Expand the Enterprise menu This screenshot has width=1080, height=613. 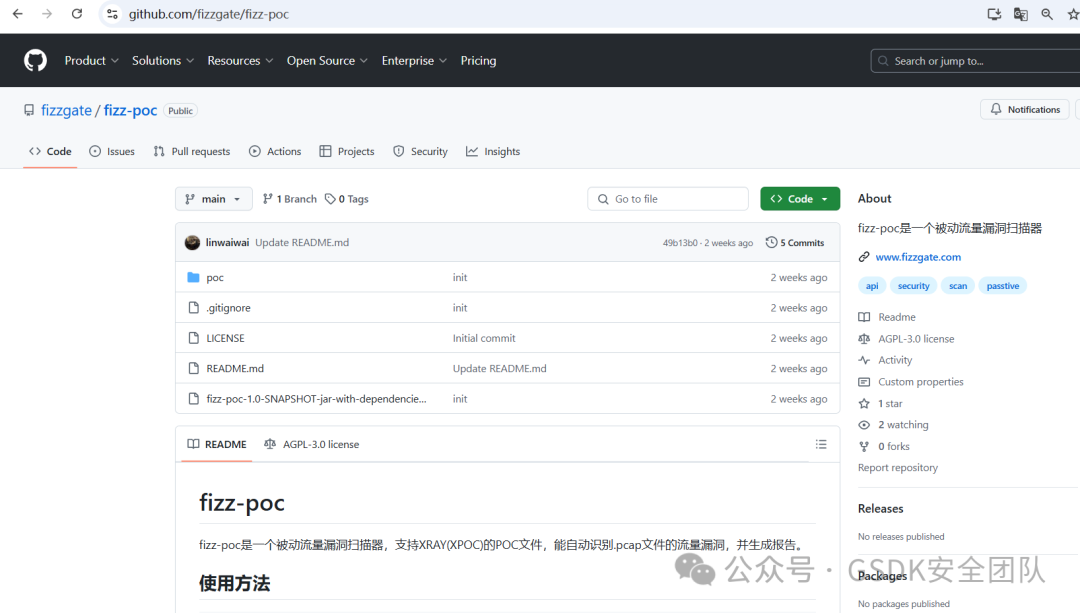tap(414, 61)
